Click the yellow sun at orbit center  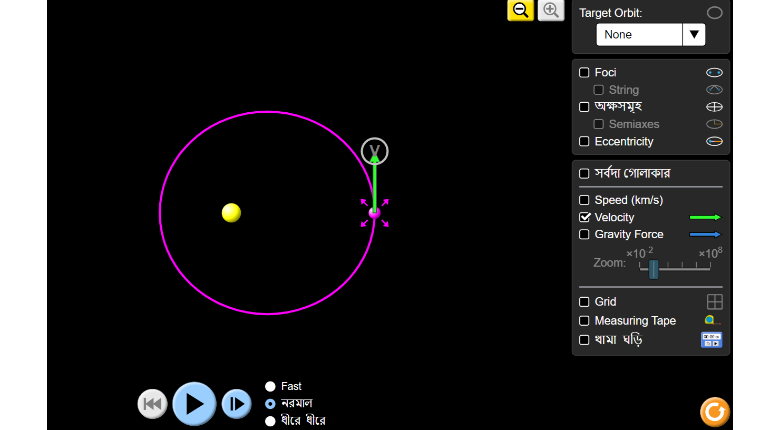[231, 212]
